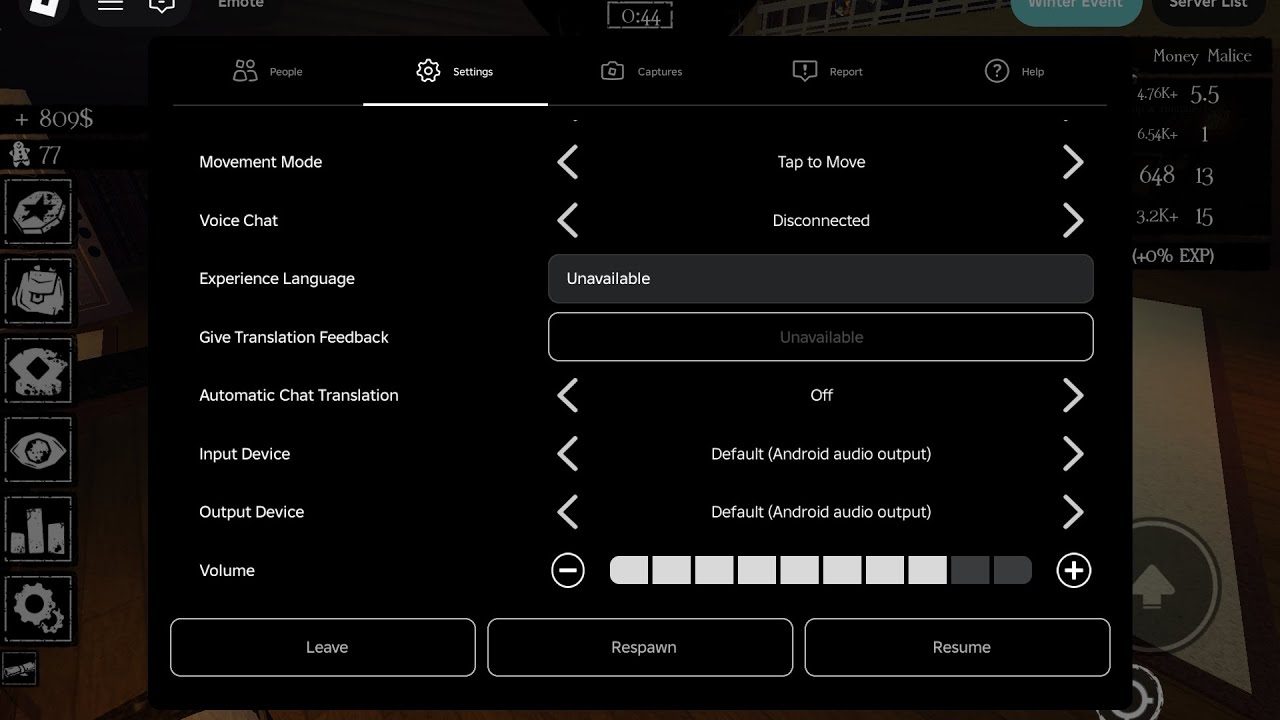Screen dimensions: 1280x720
Task: Click the Help question mark icon
Action: (x=997, y=71)
